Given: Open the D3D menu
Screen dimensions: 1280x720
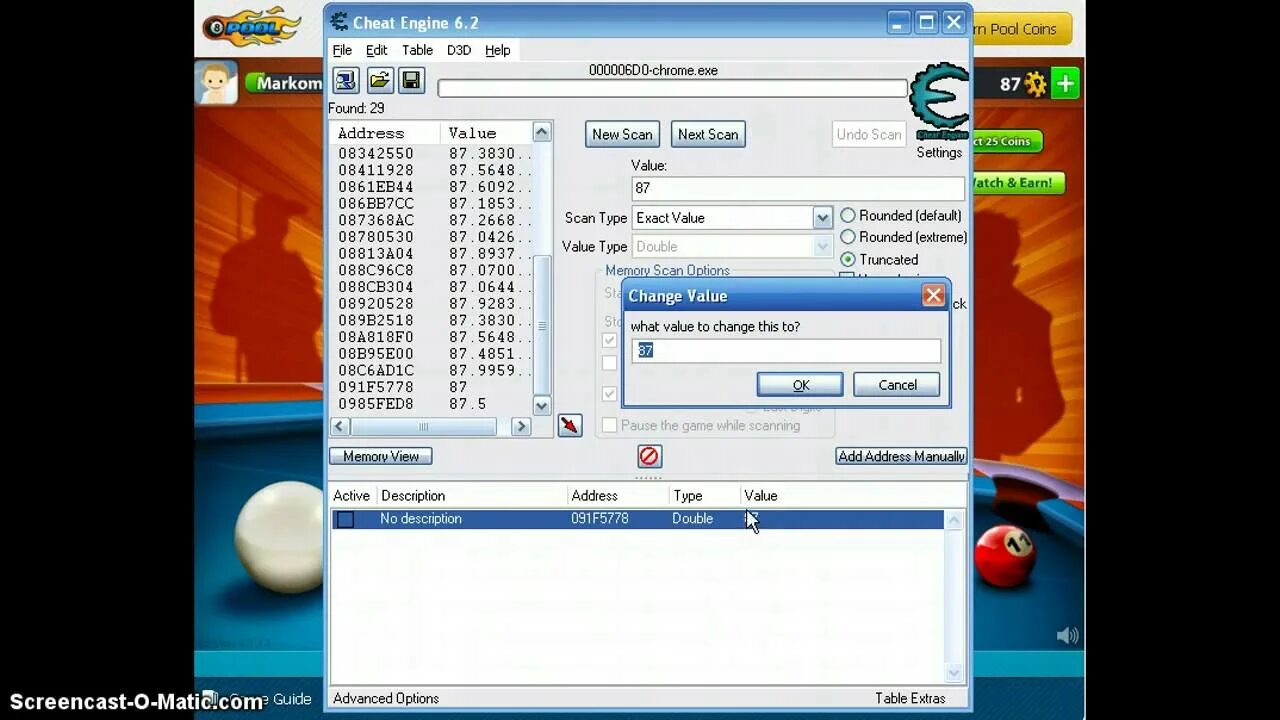Looking at the screenshot, I should (x=459, y=50).
